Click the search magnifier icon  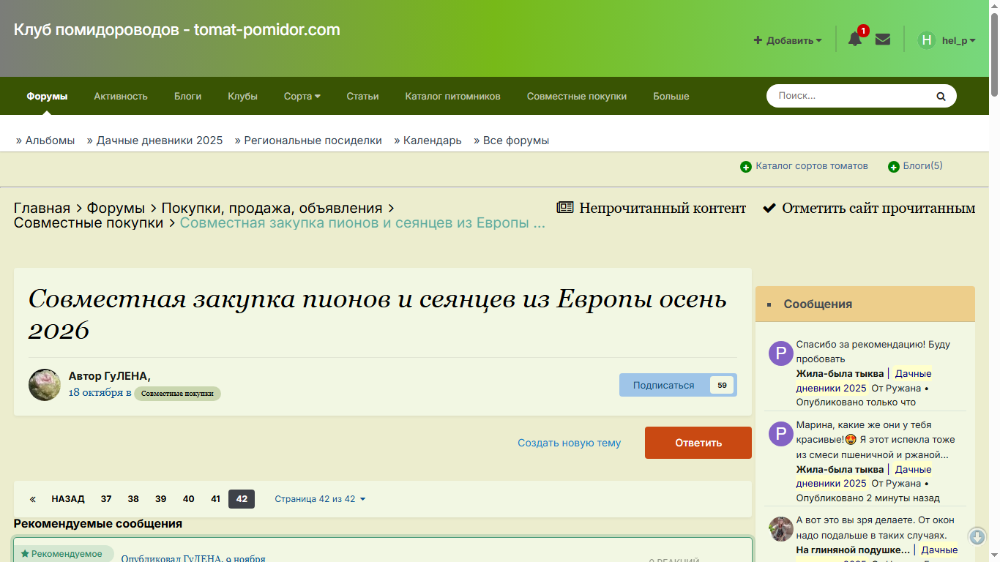940,96
